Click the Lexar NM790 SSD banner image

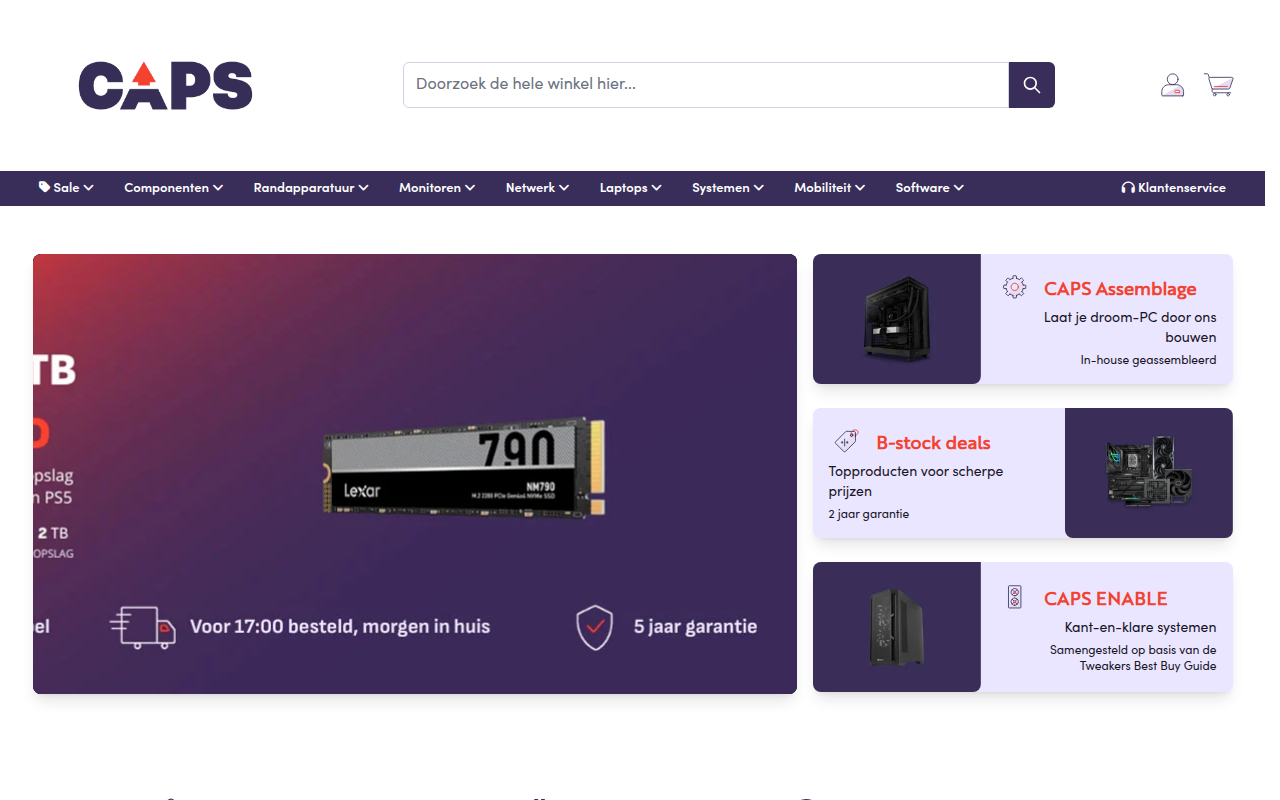464,466
